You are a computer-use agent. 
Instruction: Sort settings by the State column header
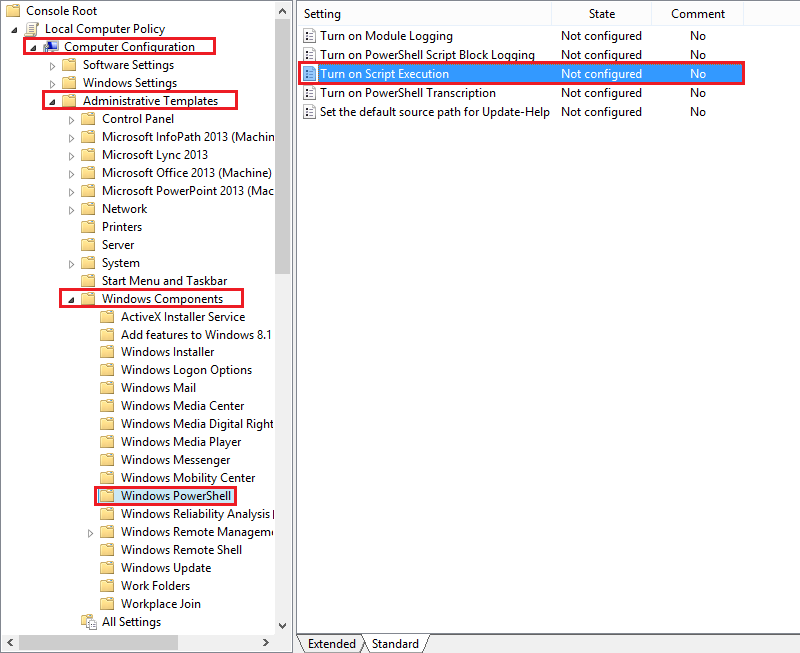pyautogui.click(x=601, y=13)
